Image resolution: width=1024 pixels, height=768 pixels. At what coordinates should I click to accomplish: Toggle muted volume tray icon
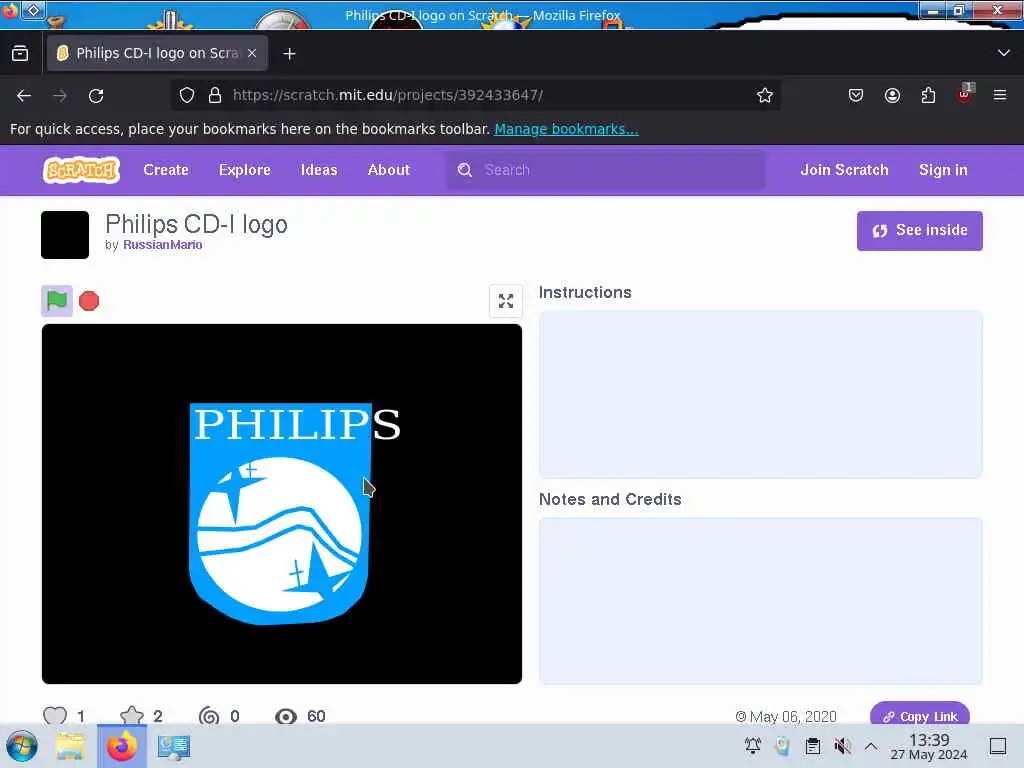tap(842, 746)
